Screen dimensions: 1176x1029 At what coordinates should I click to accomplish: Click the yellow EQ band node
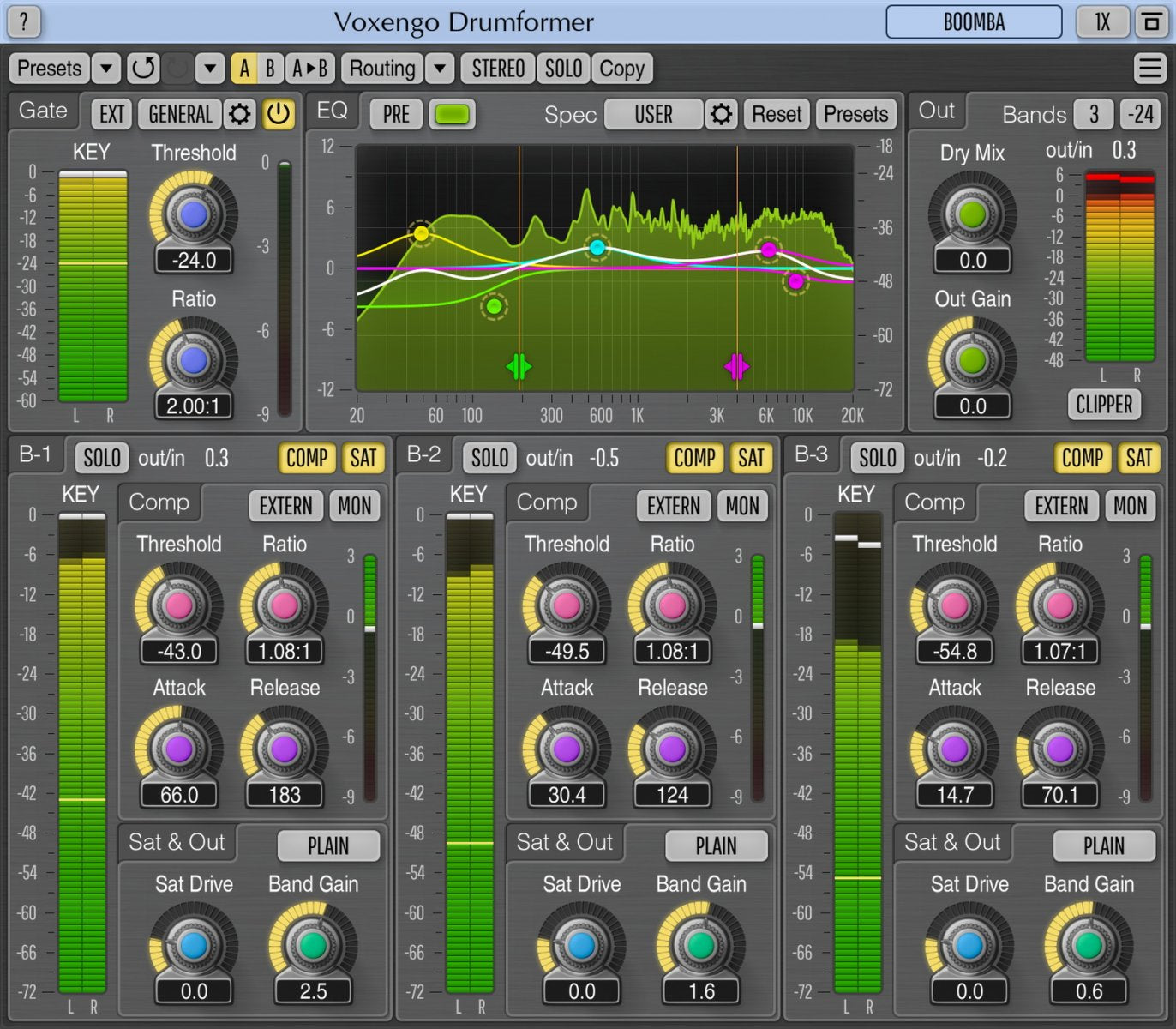[x=421, y=233]
